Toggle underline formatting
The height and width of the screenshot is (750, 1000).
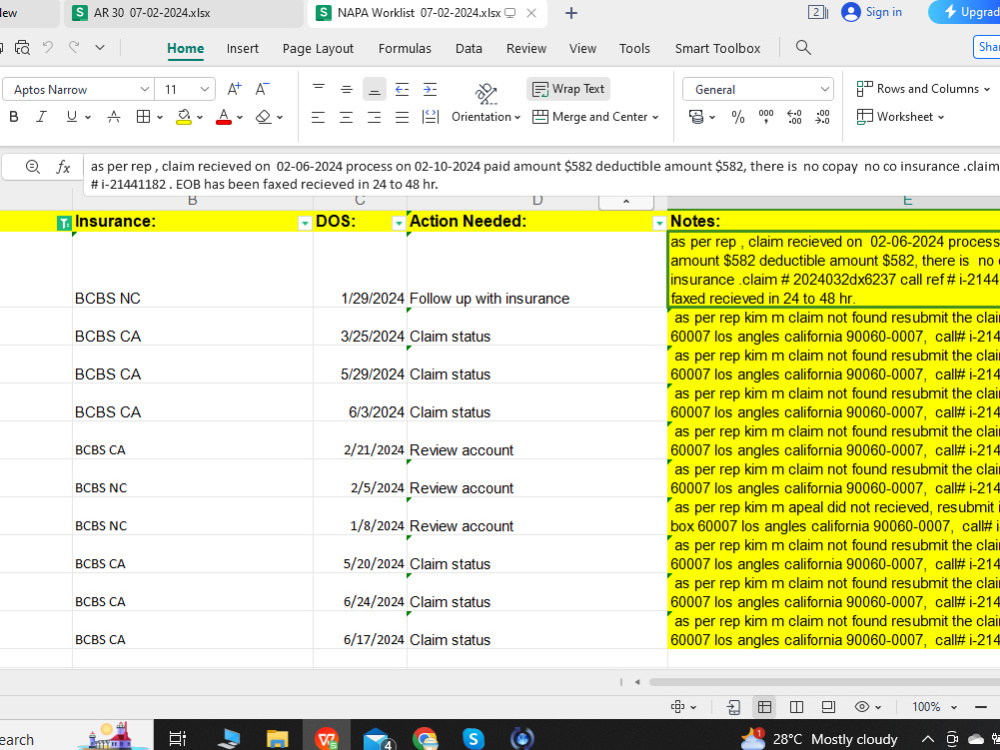tap(71, 117)
